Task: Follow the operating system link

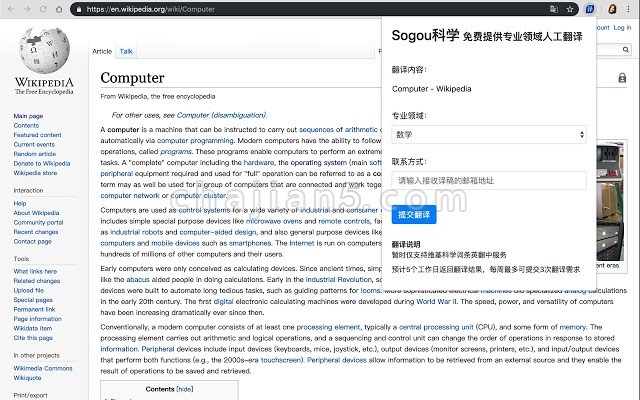Action: pyautogui.click(x=318, y=162)
